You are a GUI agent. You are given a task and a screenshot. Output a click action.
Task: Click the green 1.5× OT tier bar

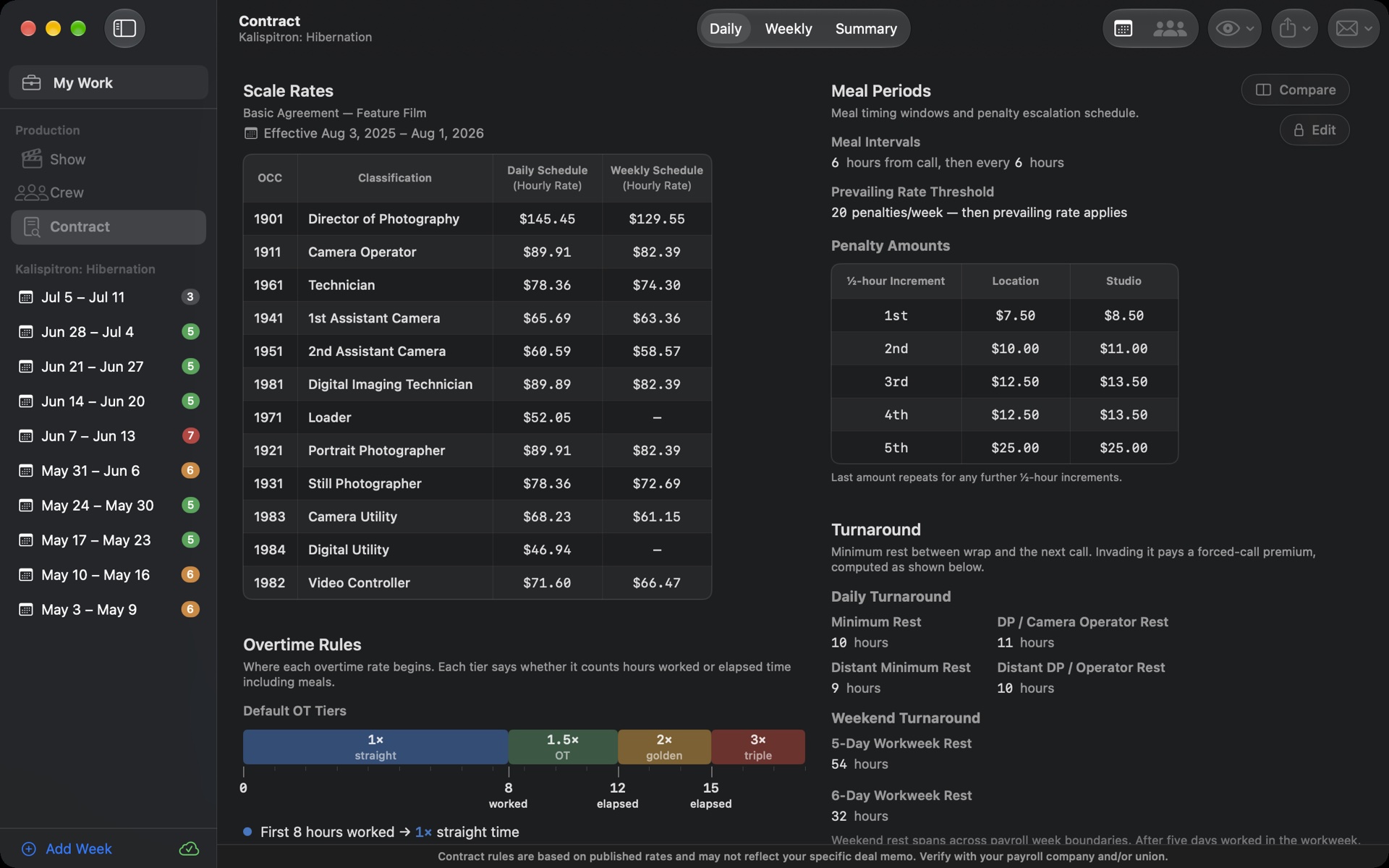[563, 746]
